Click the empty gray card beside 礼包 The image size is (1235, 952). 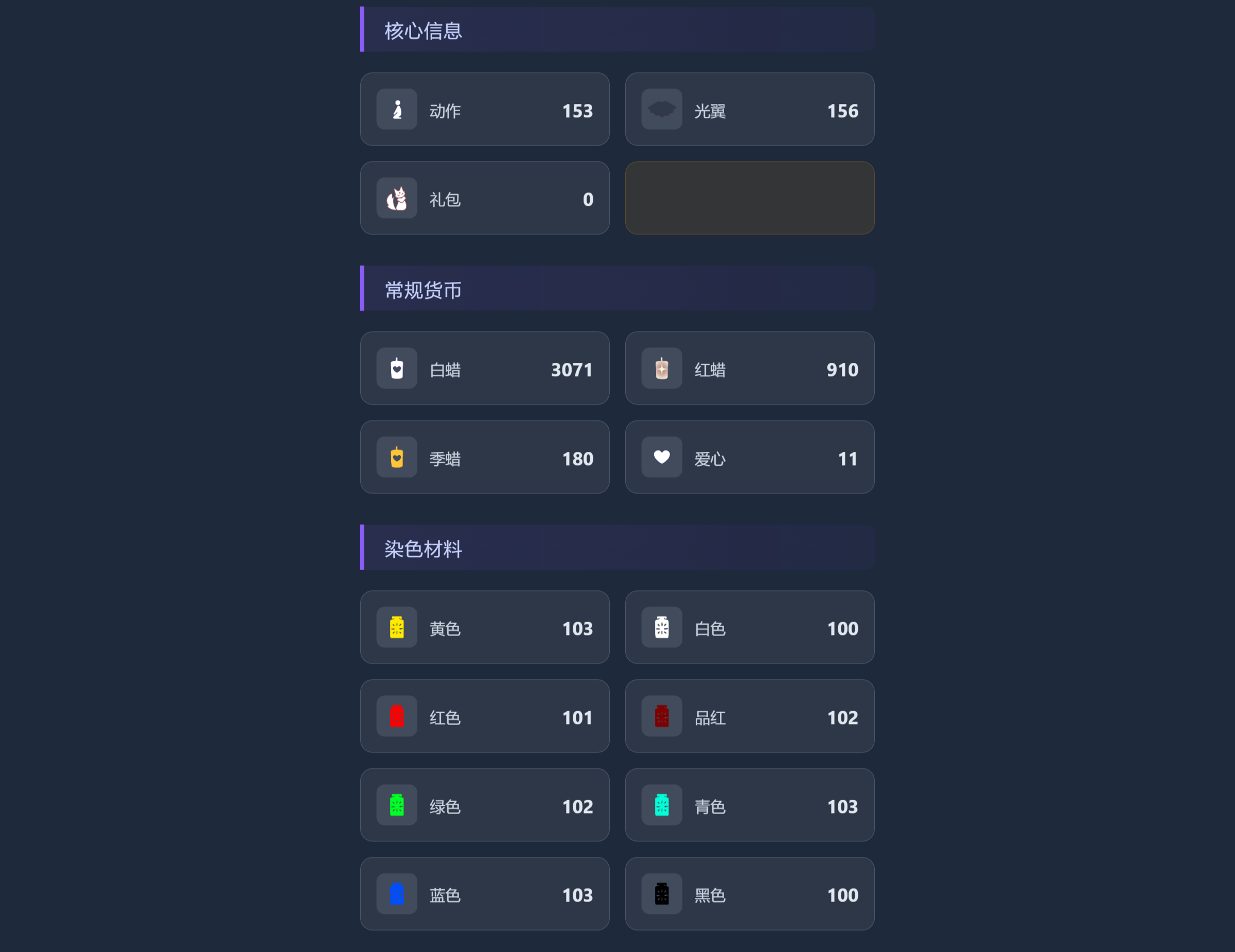[749, 198]
